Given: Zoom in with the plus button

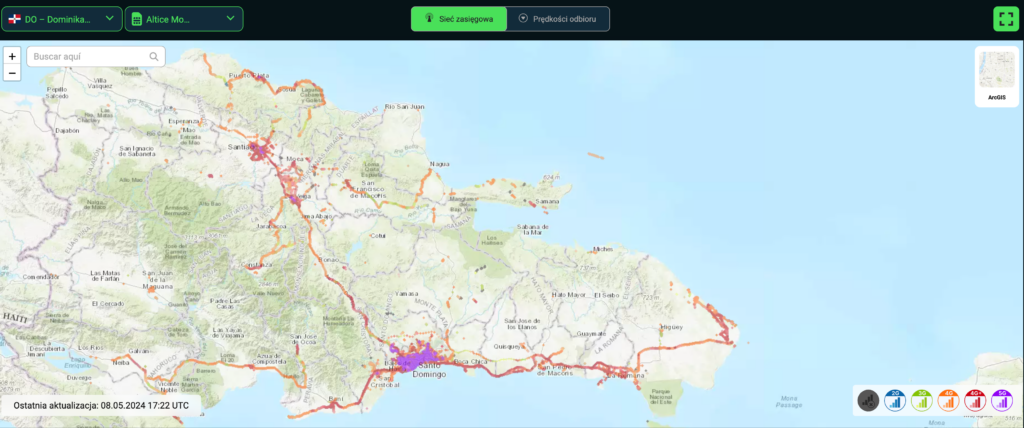Looking at the screenshot, I should coord(12,57).
